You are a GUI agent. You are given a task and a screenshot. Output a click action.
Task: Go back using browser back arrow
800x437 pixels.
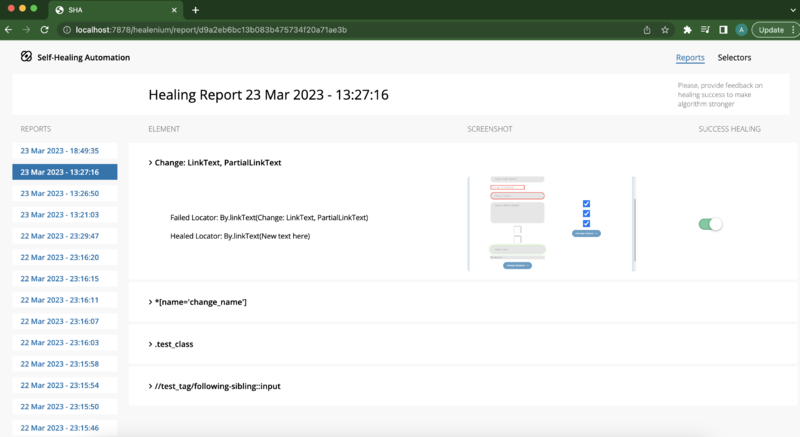pos(9,30)
